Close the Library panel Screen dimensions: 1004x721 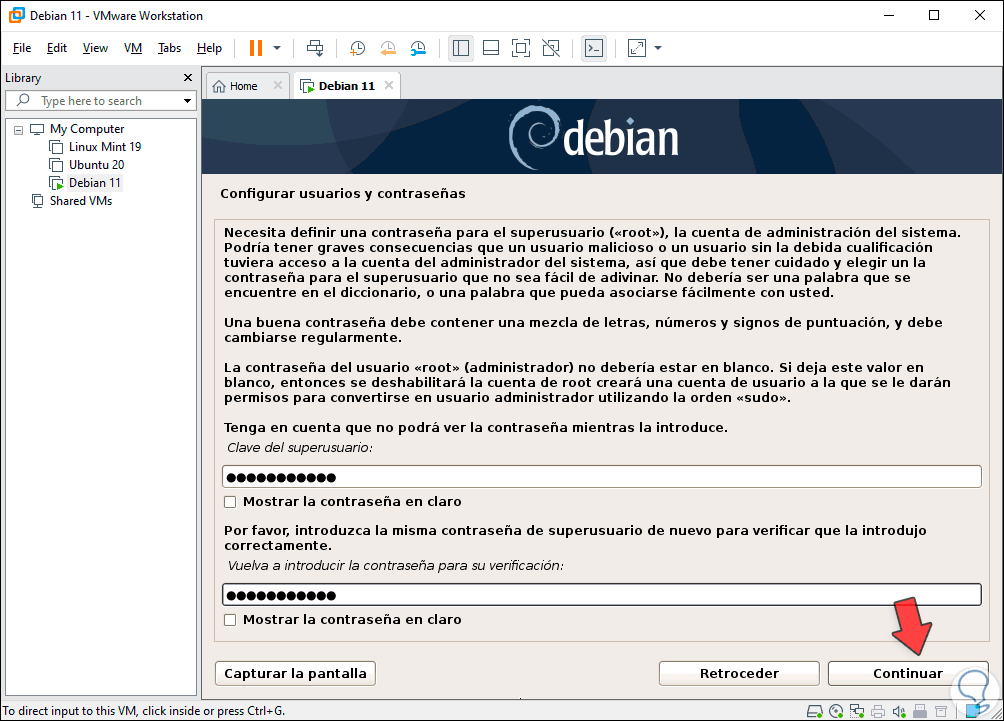188,77
